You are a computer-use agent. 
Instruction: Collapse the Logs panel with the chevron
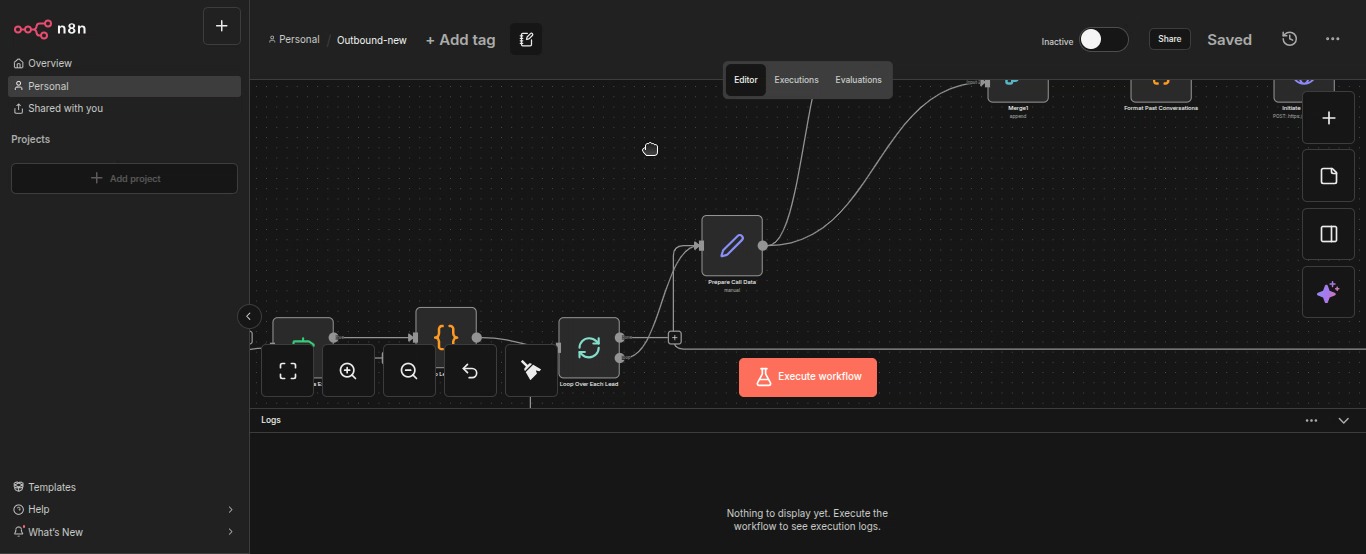[x=1344, y=421]
